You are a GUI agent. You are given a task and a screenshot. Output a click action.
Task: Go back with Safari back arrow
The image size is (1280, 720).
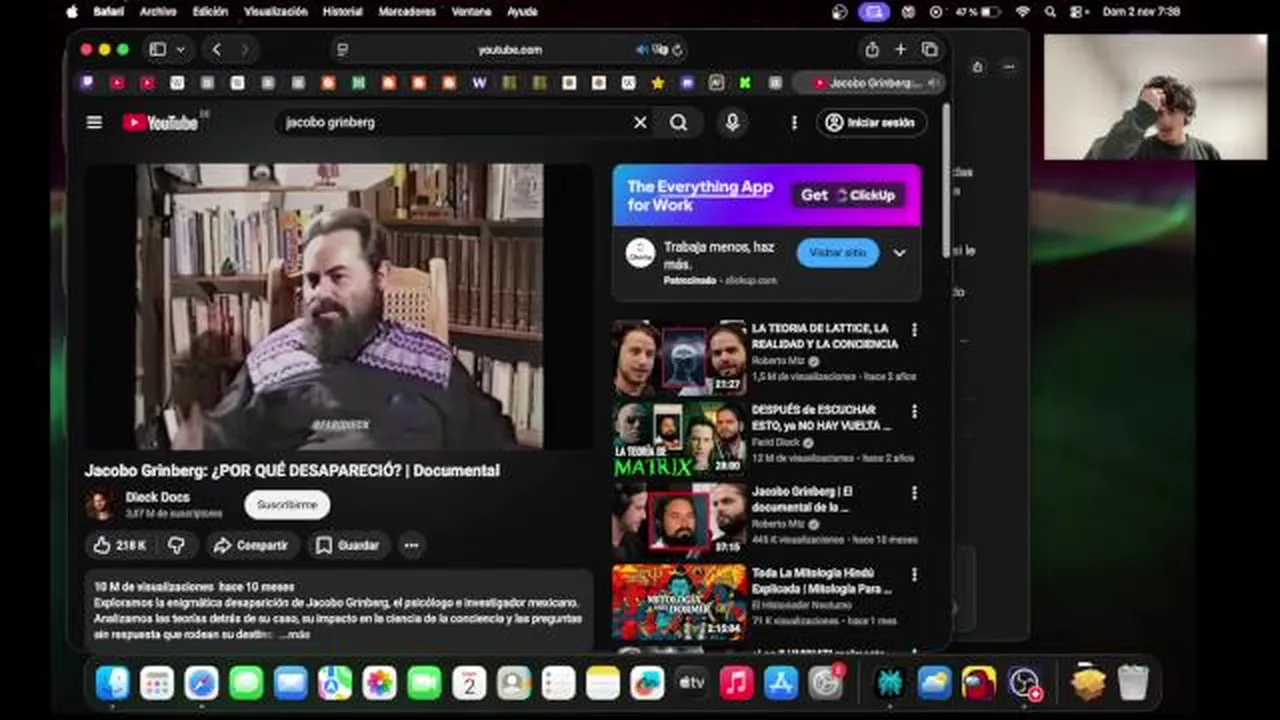217,49
